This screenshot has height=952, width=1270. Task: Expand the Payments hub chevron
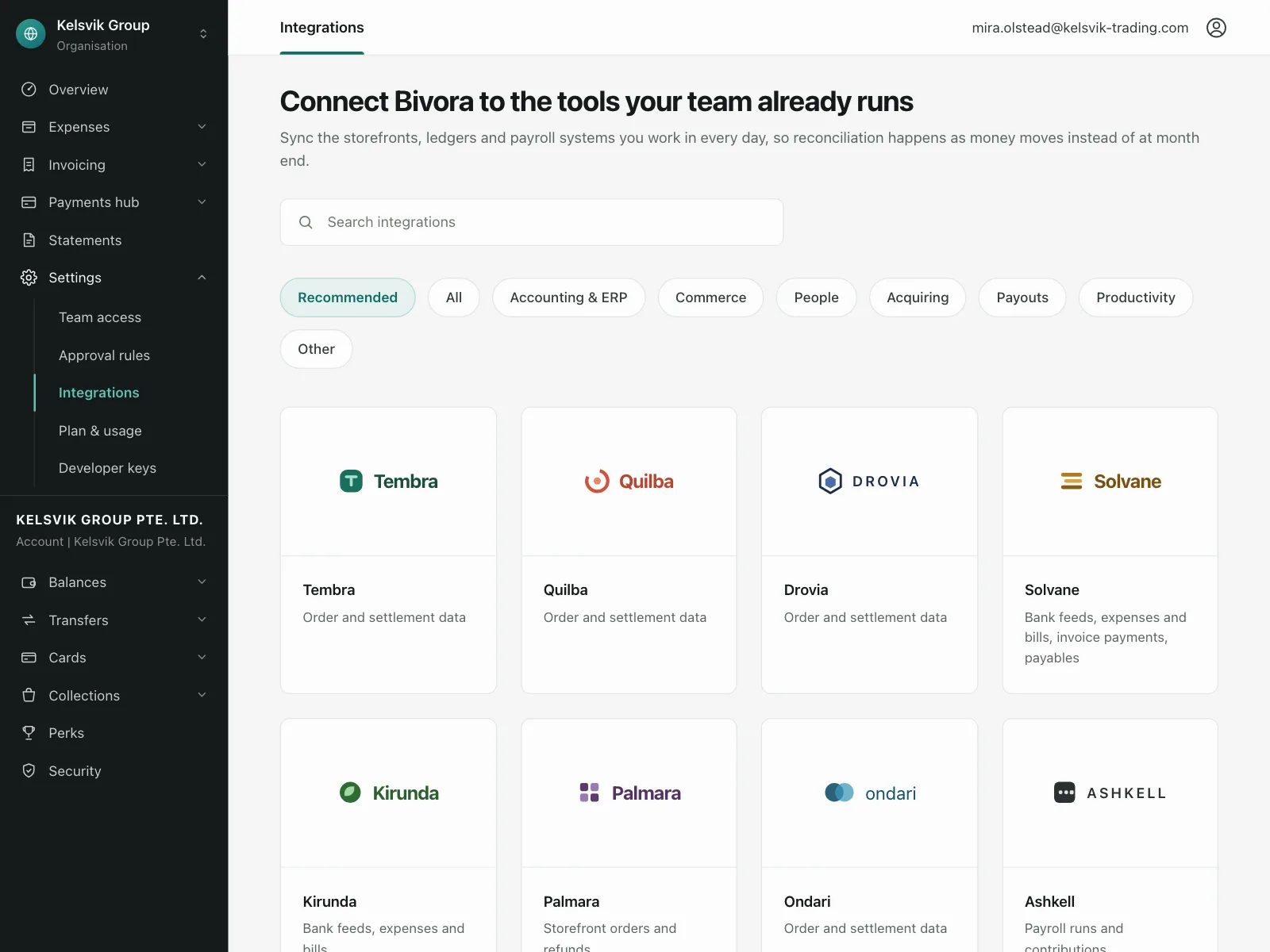[202, 202]
